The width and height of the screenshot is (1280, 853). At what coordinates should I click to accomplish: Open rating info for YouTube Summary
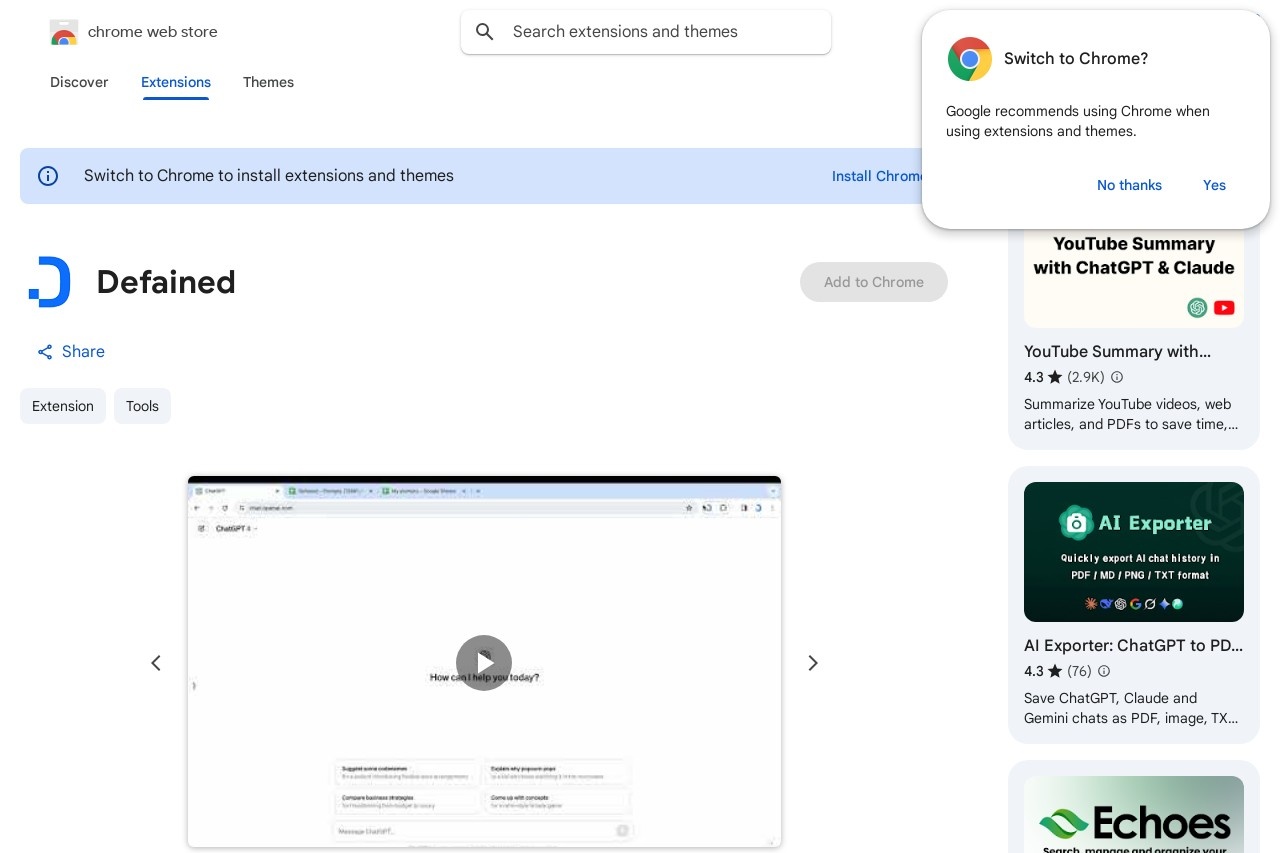tap(1117, 377)
